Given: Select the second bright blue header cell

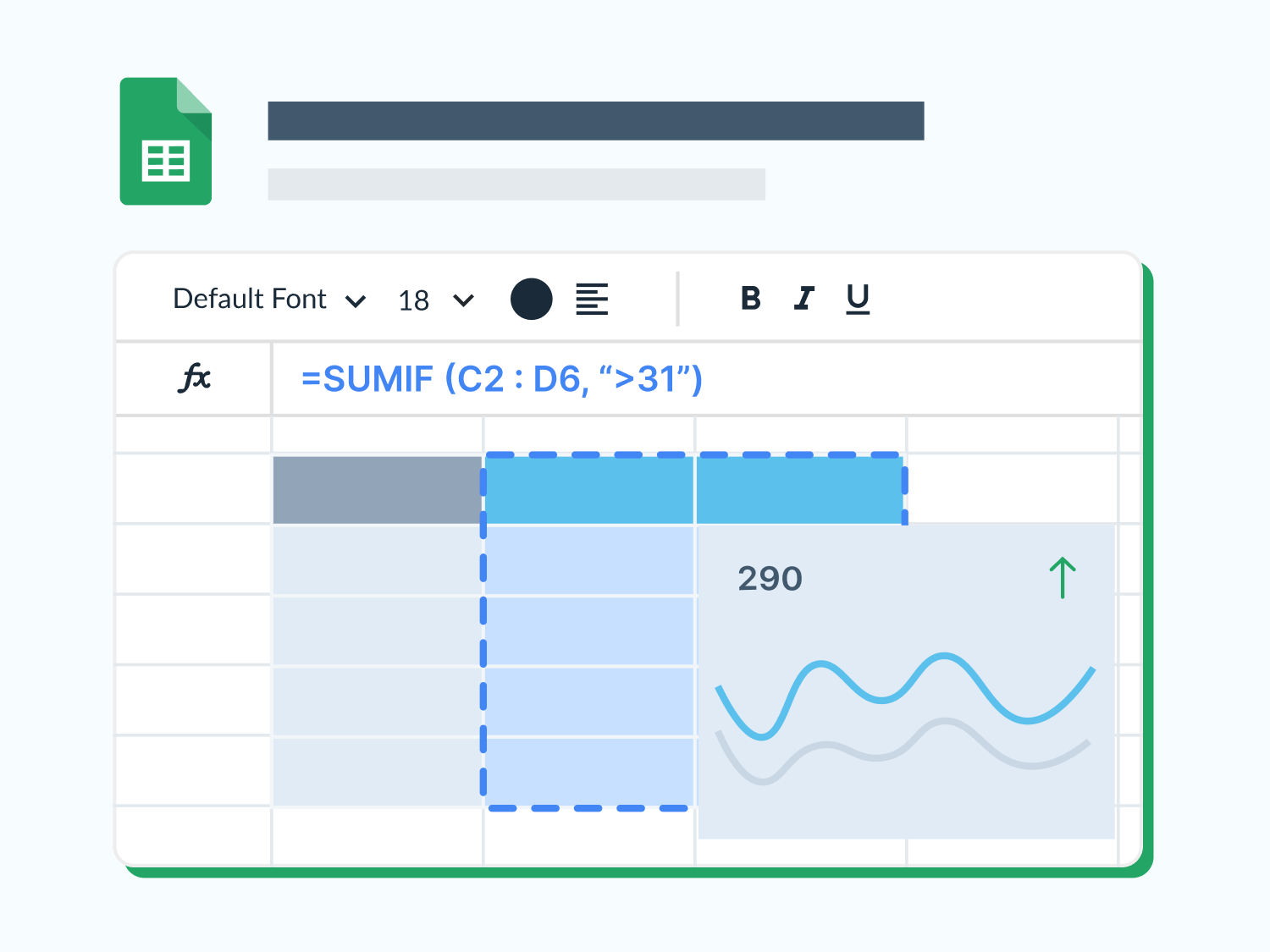Looking at the screenshot, I should (x=798, y=490).
